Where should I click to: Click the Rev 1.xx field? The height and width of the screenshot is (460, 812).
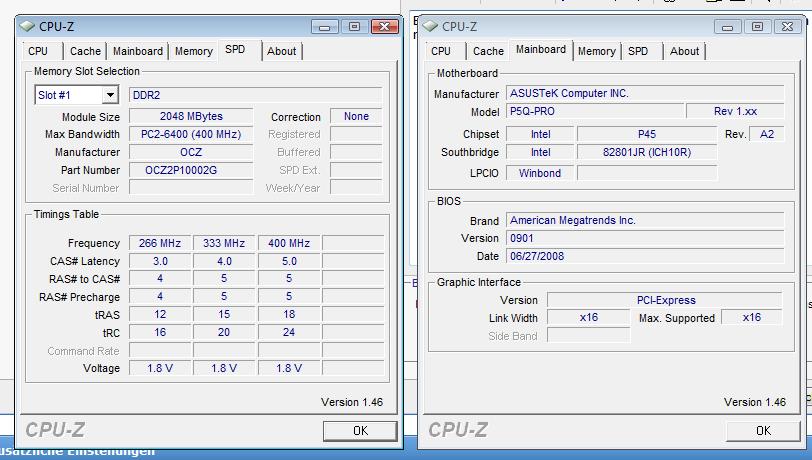735,111
